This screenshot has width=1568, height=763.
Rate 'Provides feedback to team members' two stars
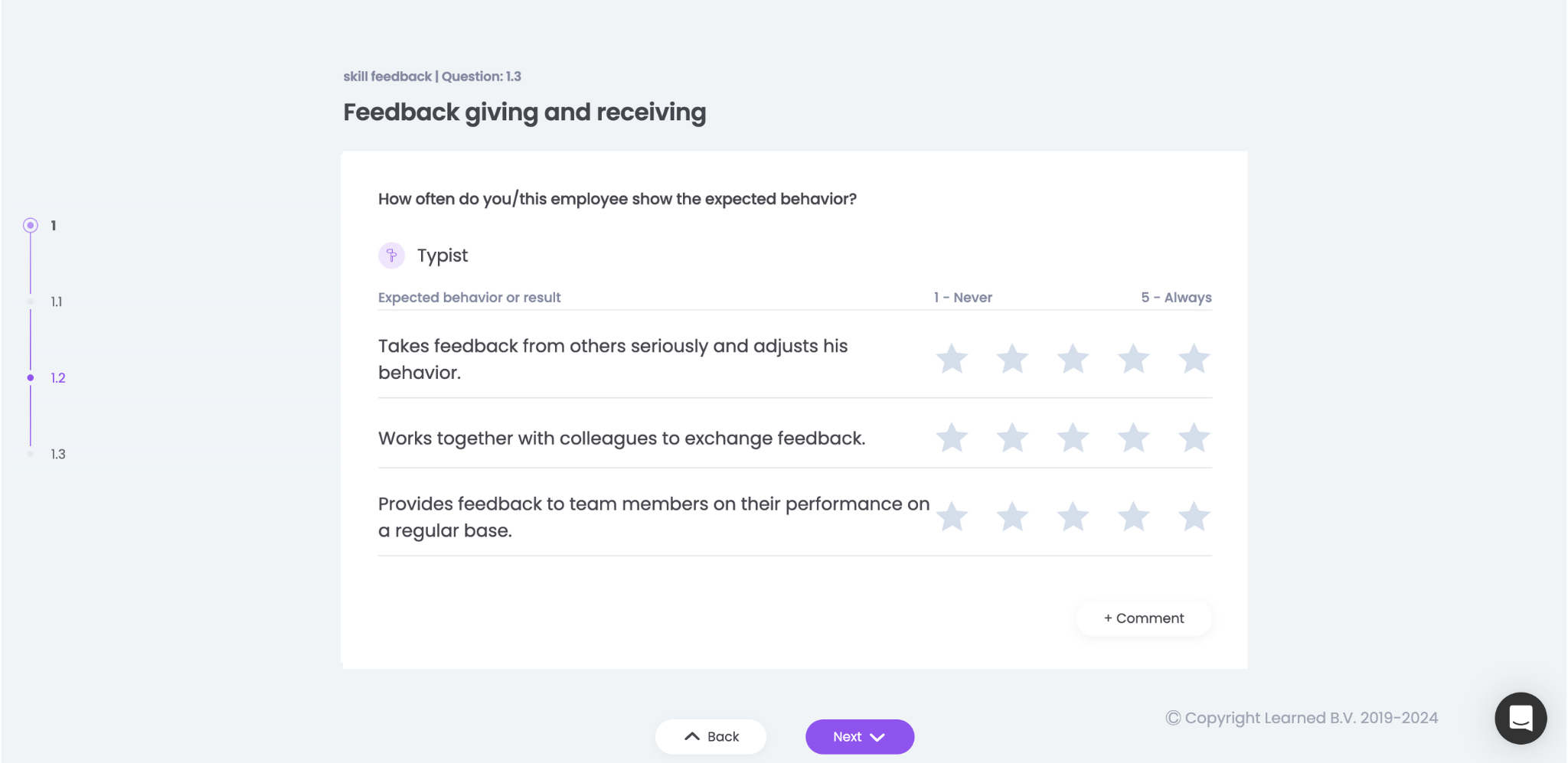tap(1012, 517)
